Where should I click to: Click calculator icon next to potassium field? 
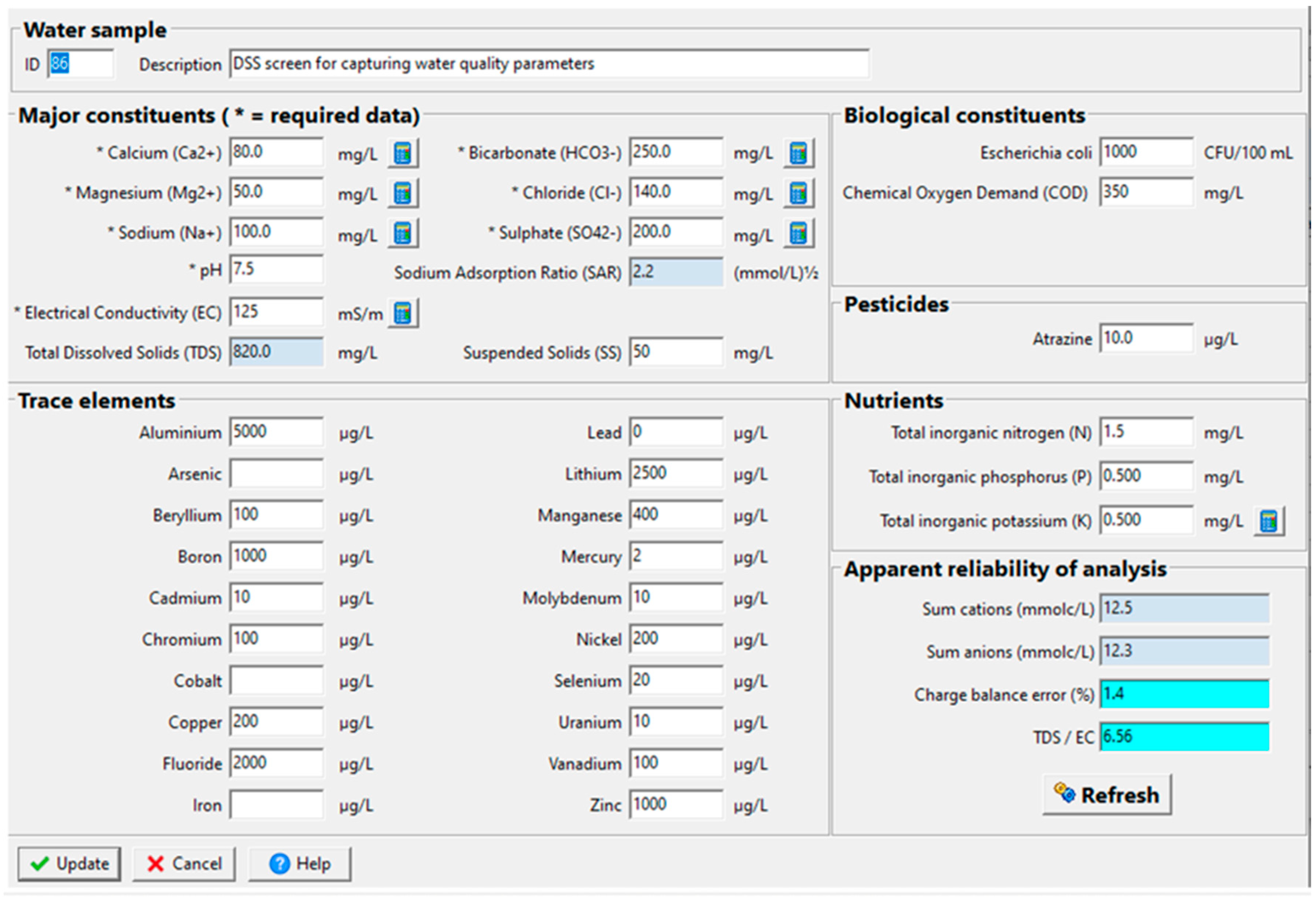pyautogui.click(x=1268, y=520)
